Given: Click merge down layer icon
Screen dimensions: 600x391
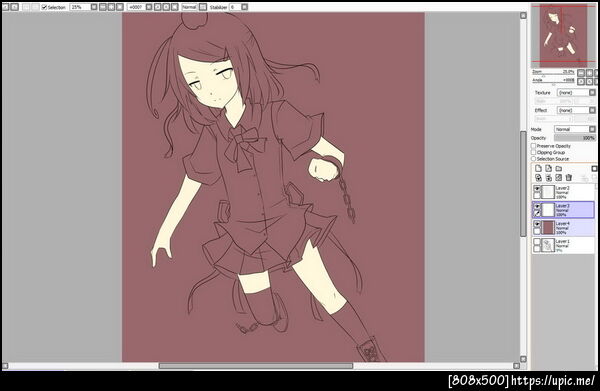Looking at the screenshot, I should coord(548,178).
